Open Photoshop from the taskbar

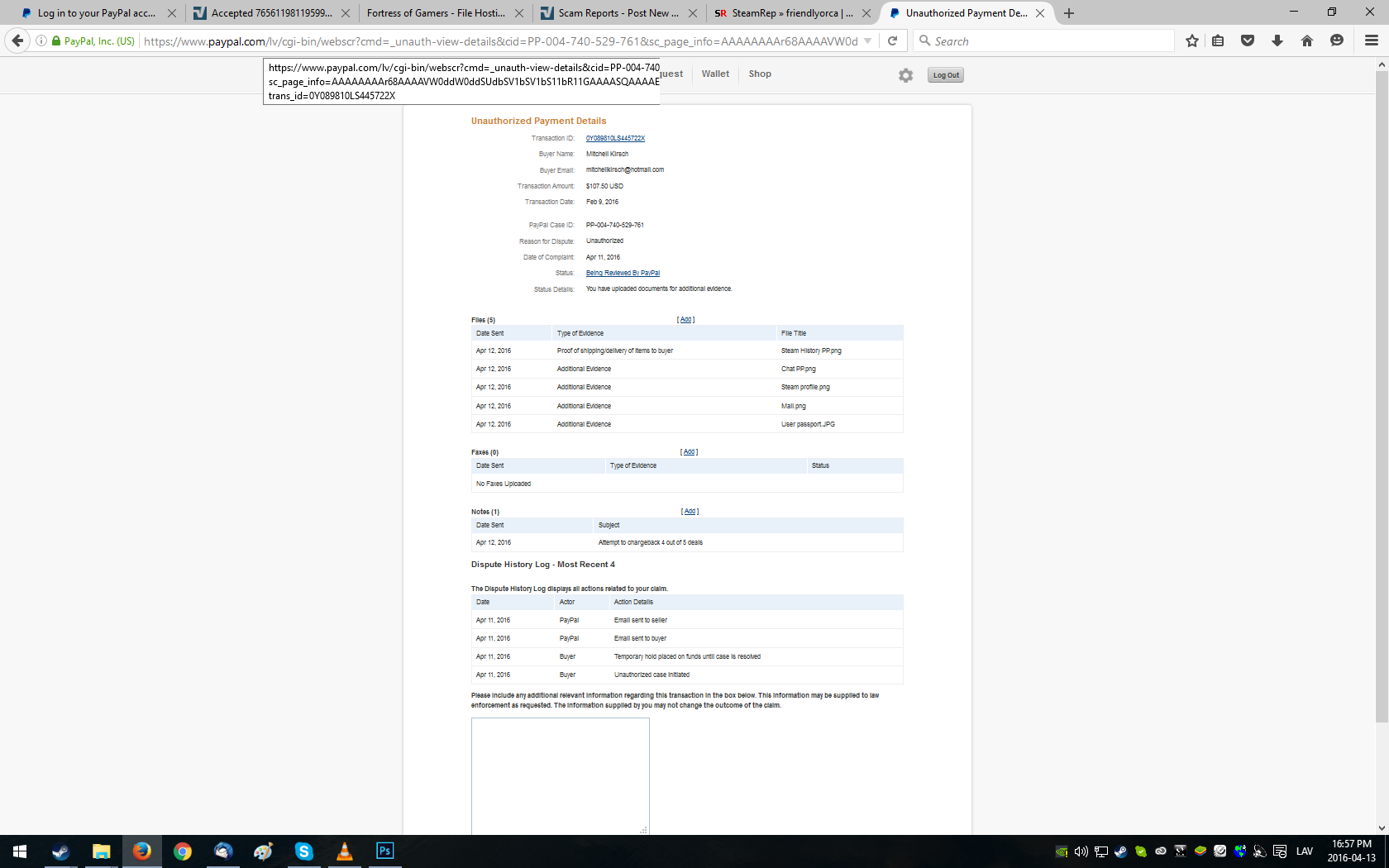(x=384, y=851)
